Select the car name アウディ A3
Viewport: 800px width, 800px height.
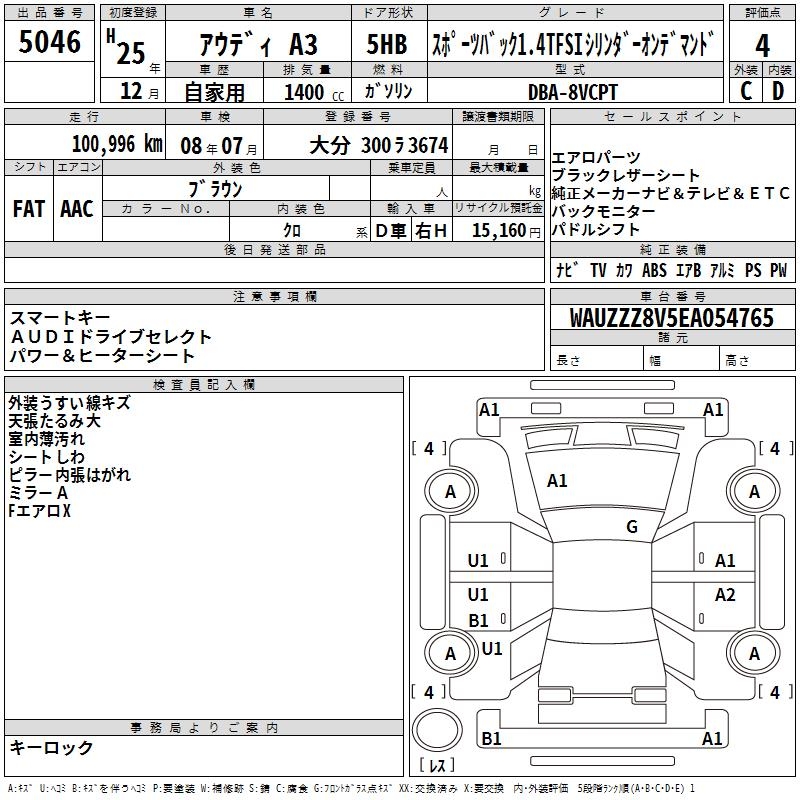click(258, 45)
